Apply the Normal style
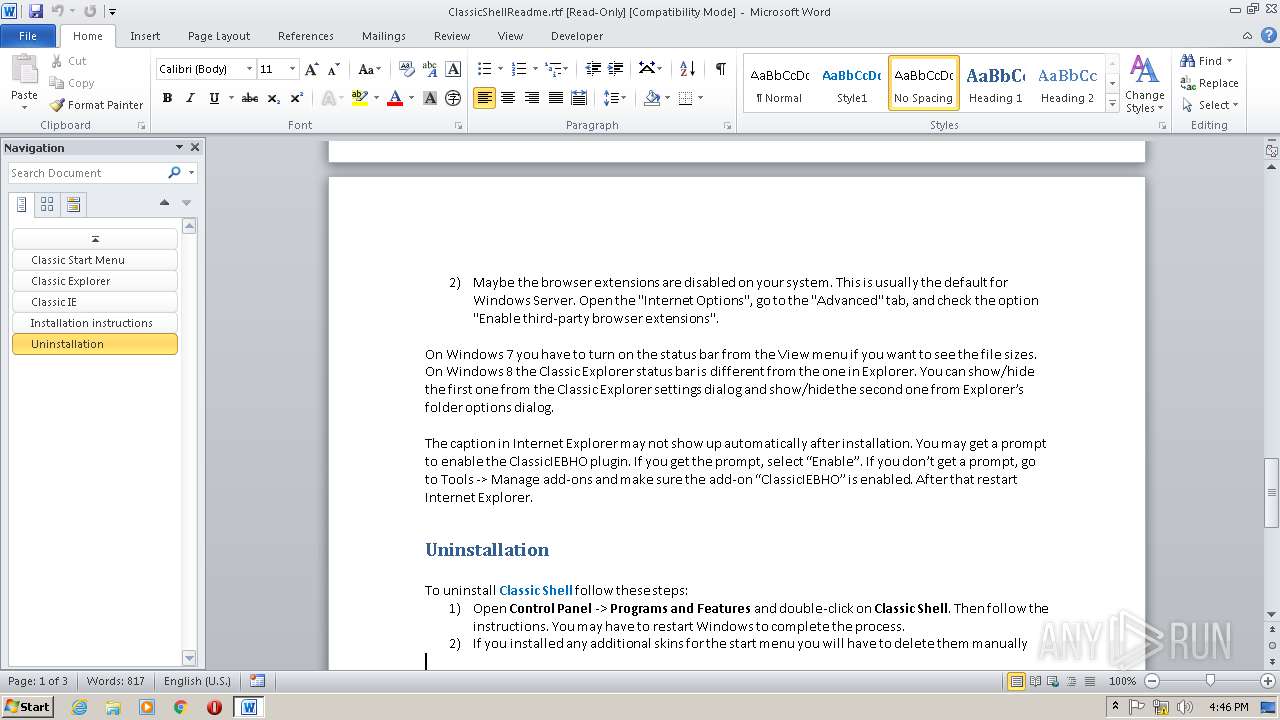 [779, 83]
